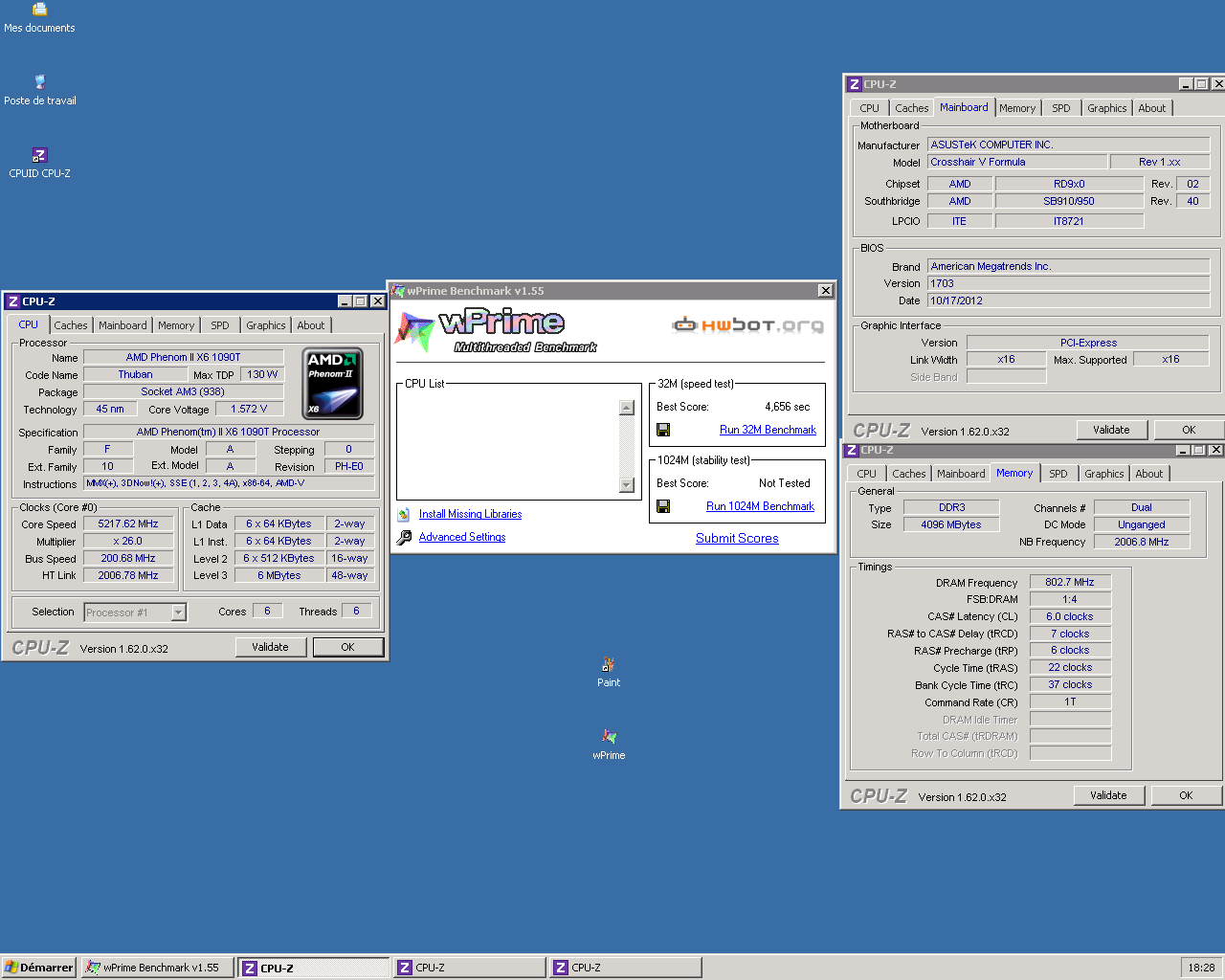Screen dimensions: 1225x980
Task: Click Validate in Memory CPU-Z window
Action: pos(1108,795)
